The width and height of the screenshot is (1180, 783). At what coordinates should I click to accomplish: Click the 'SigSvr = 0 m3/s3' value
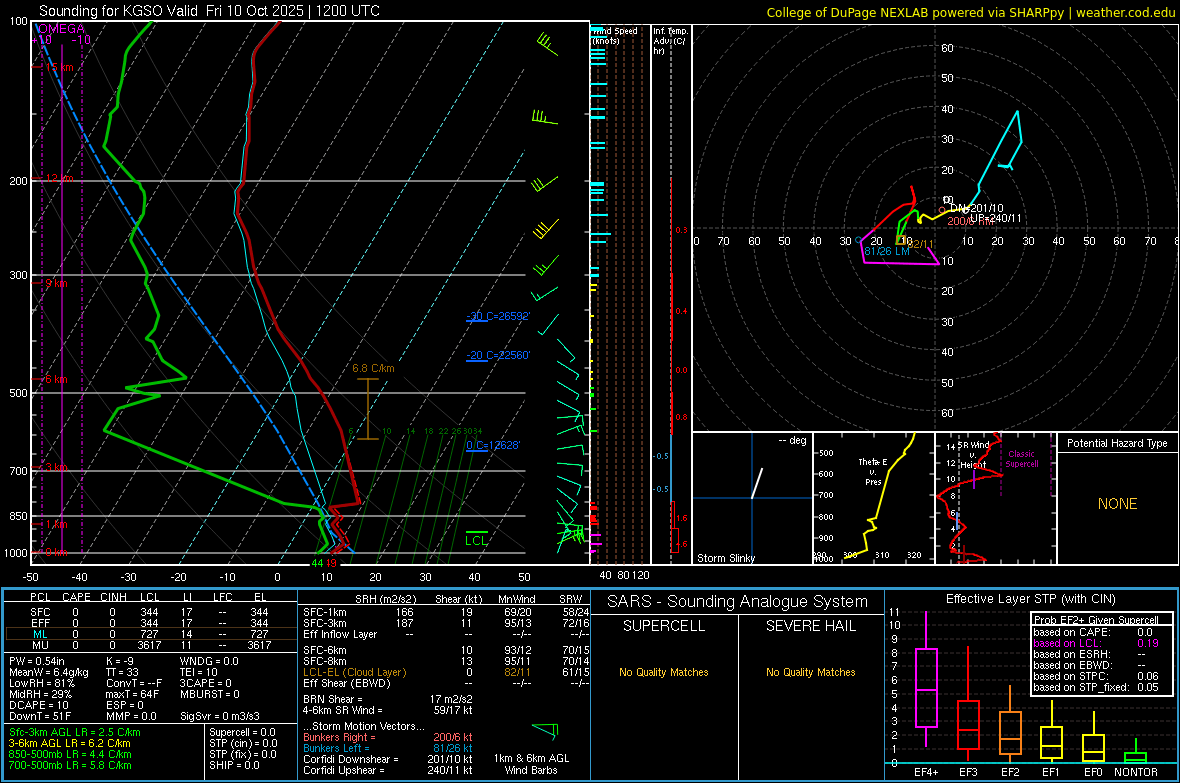point(220,716)
